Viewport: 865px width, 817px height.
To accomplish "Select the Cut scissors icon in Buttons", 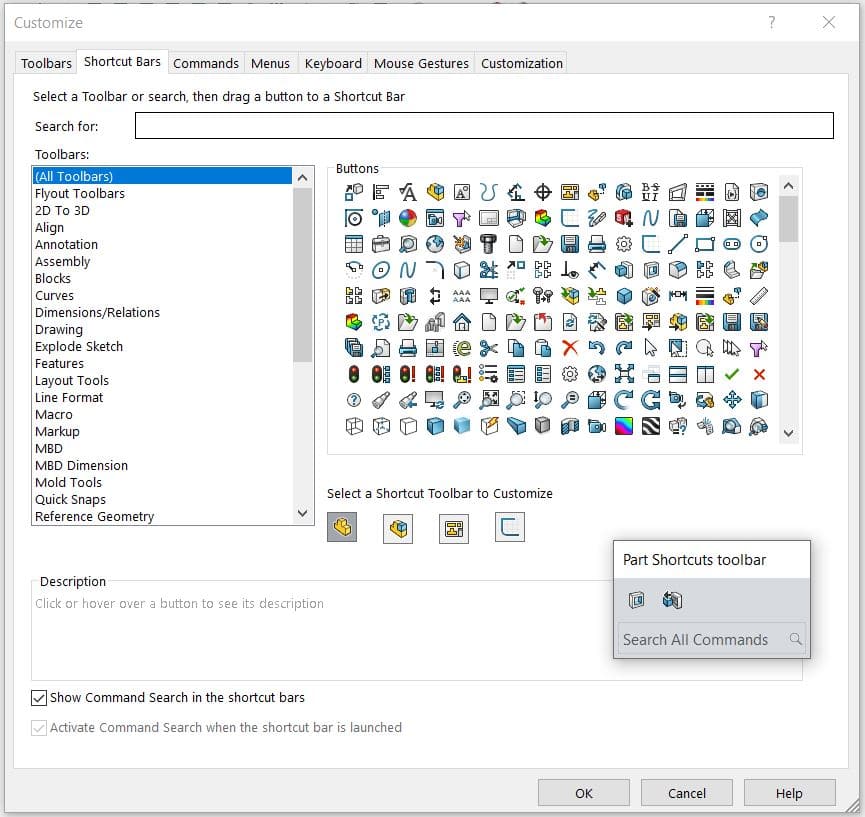I will click(x=489, y=348).
